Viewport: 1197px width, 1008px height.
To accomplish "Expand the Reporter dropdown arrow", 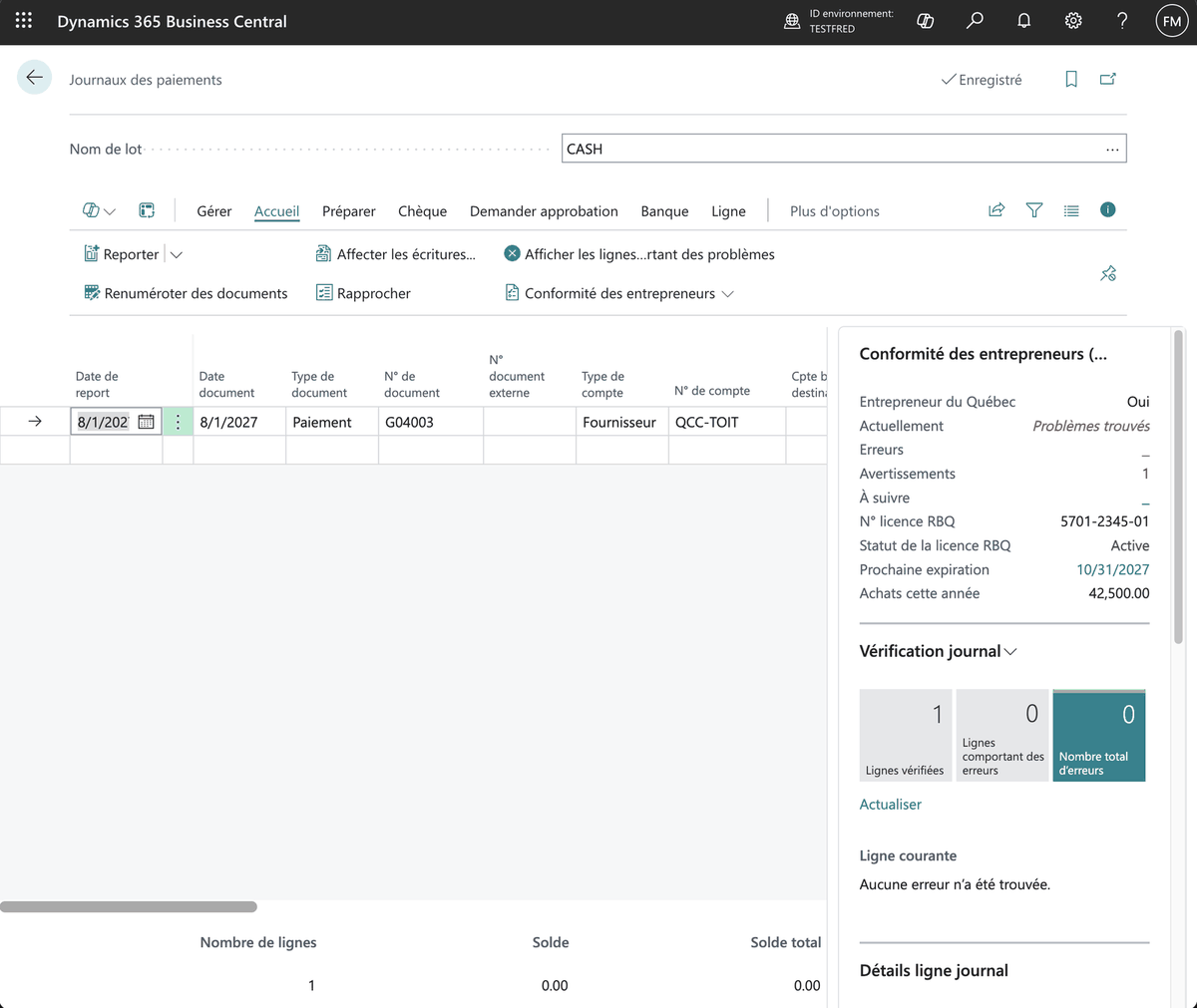I will point(177,255).
